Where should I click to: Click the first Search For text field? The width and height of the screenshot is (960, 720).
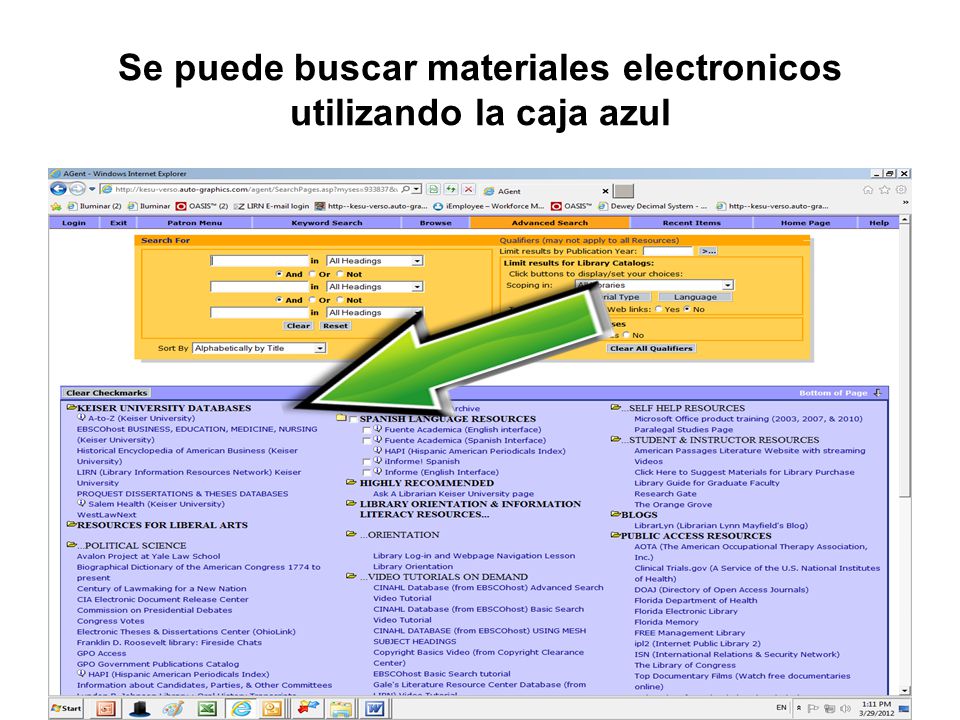point(259,261)
